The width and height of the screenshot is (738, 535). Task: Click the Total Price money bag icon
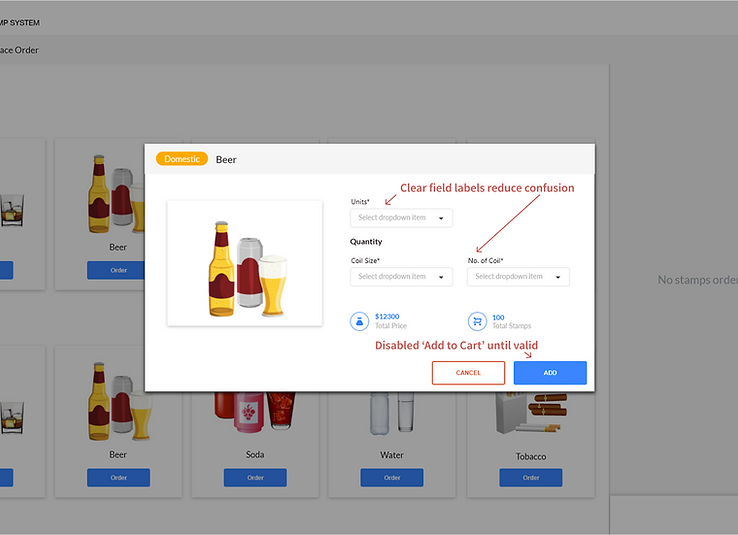(359, 322)
